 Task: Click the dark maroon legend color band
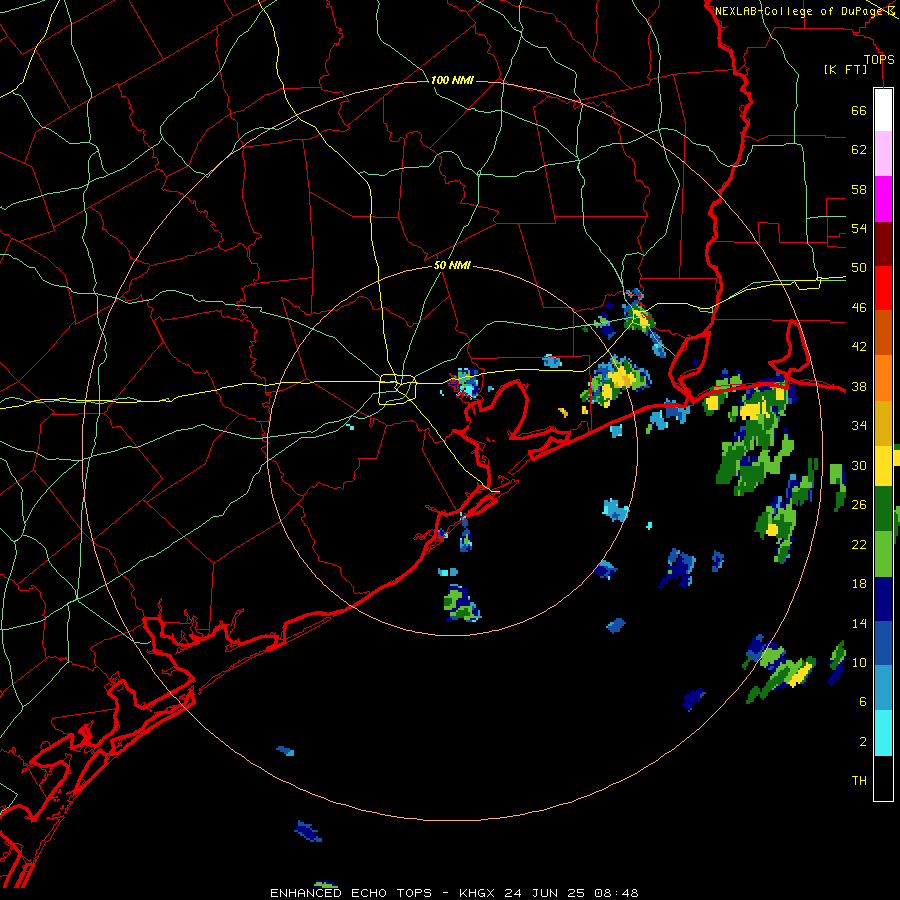883,244
